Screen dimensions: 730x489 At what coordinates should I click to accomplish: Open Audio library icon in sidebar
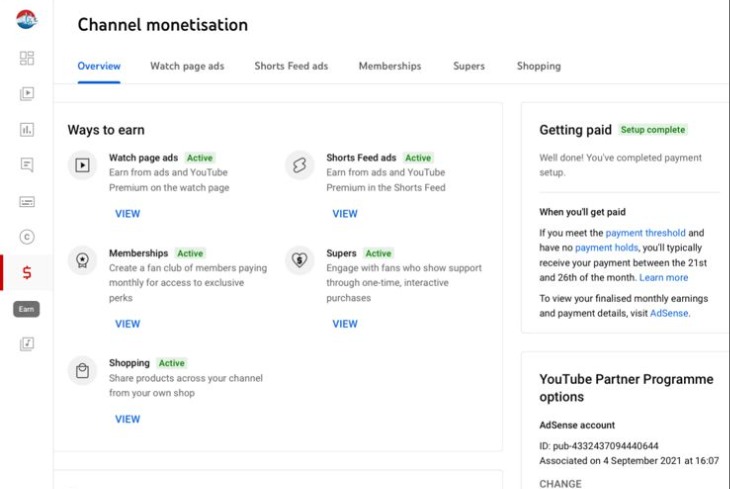coord(27,344)
